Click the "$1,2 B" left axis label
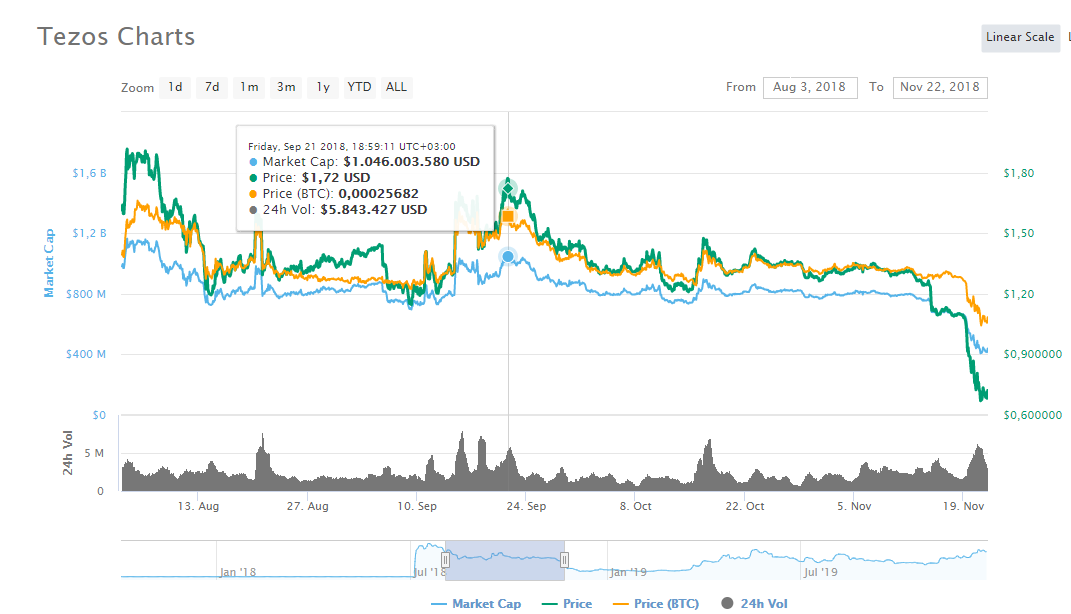 pos(89,234)
